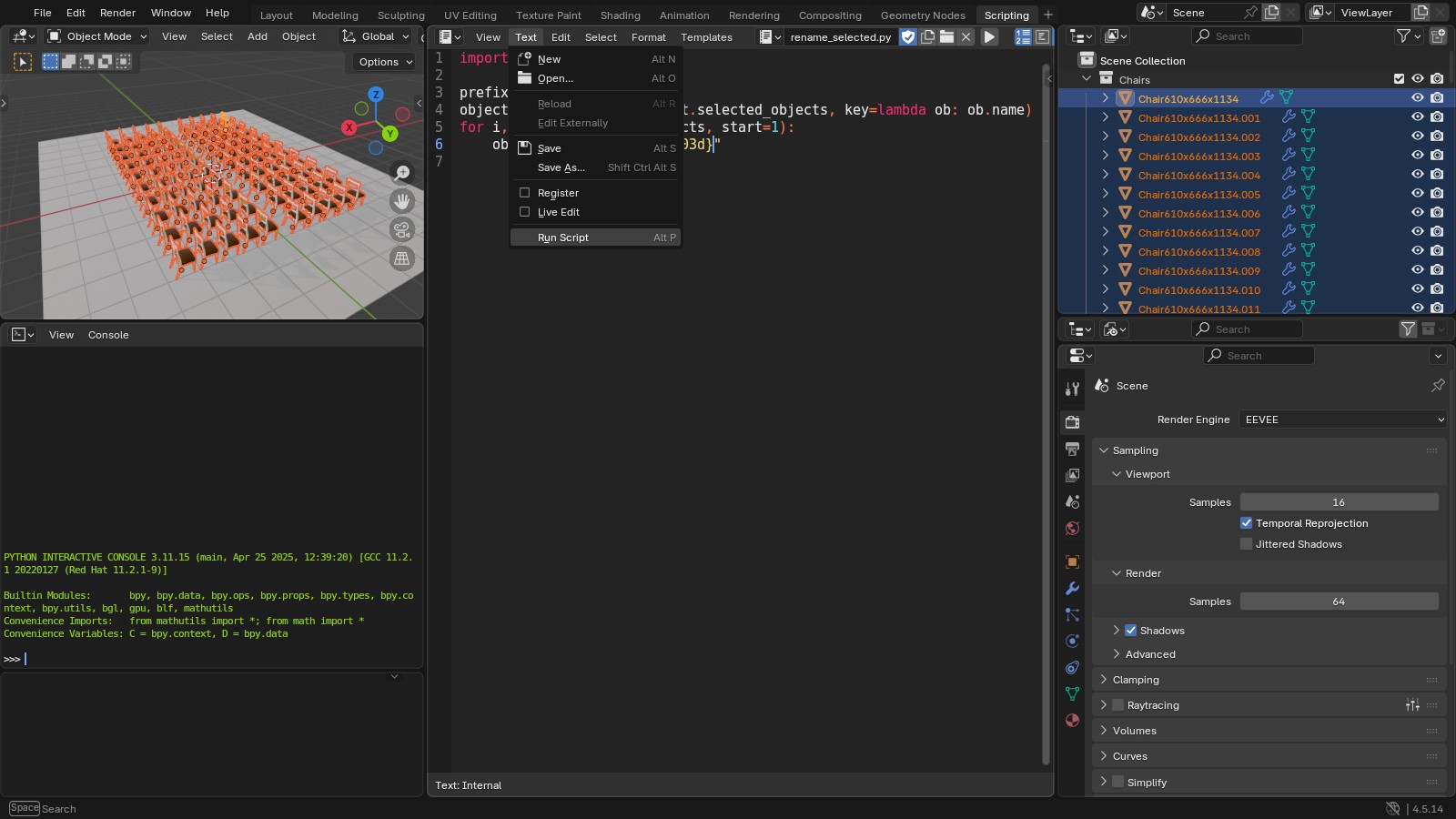Enable the Raytracing checkbox
Image resolution: width=1456 pixels, height=819 pixels.
point(1117,705)
